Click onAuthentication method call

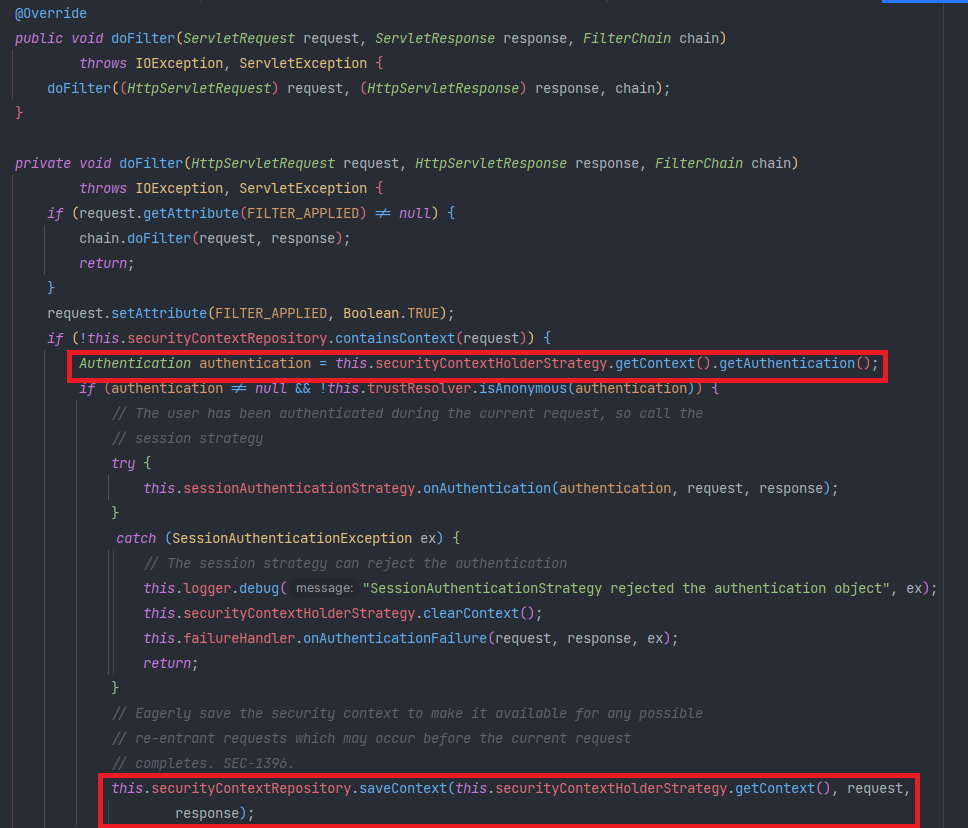pyautogui.click(x=486, y=488)
